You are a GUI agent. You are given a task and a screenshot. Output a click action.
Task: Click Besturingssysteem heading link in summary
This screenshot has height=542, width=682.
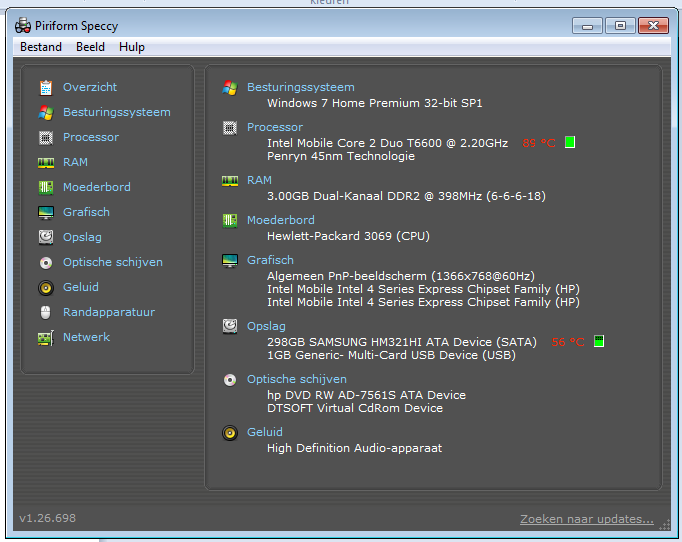tap(301, 87)
